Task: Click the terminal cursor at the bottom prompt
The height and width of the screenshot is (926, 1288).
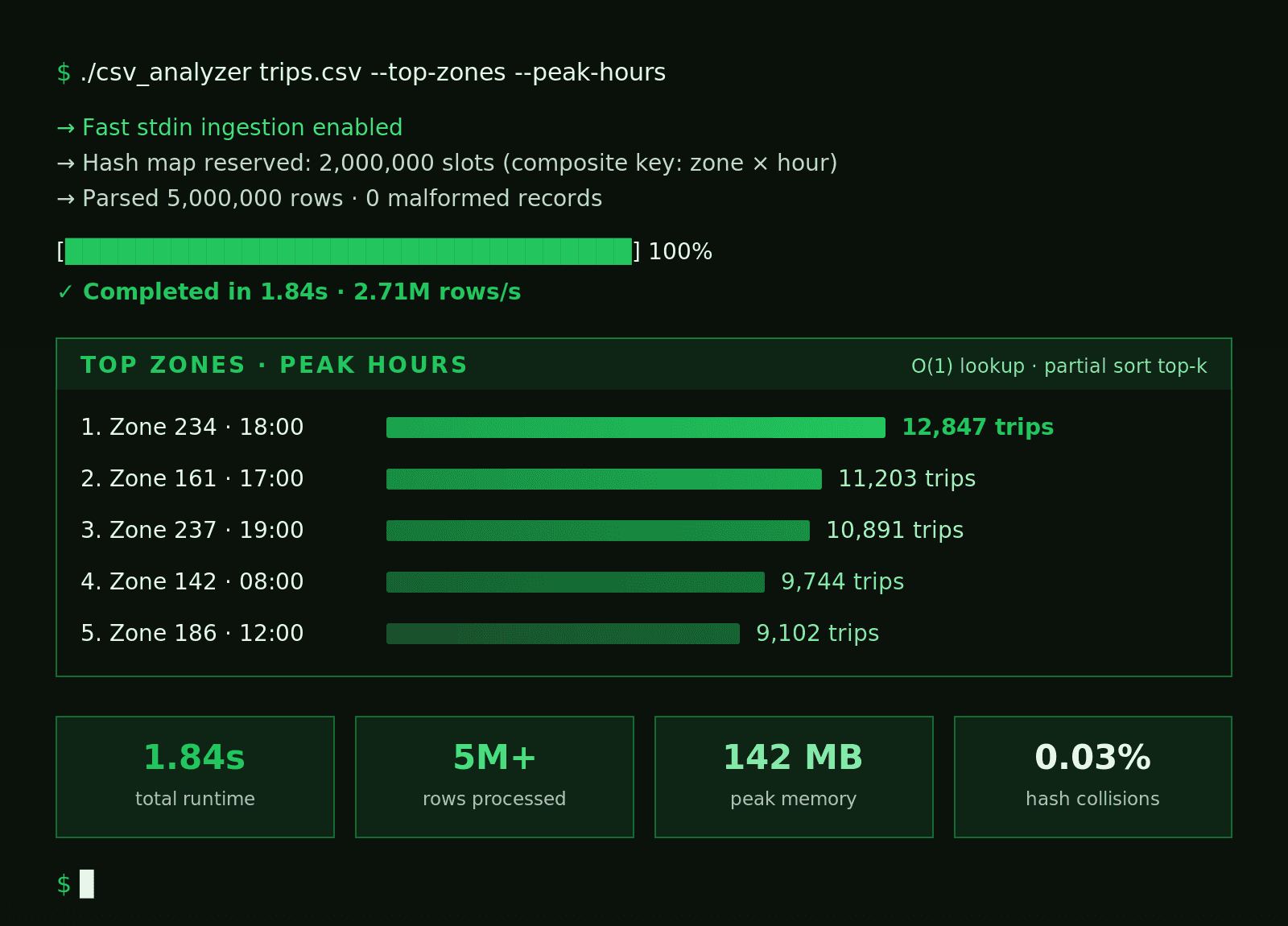Action: [87, 883]
